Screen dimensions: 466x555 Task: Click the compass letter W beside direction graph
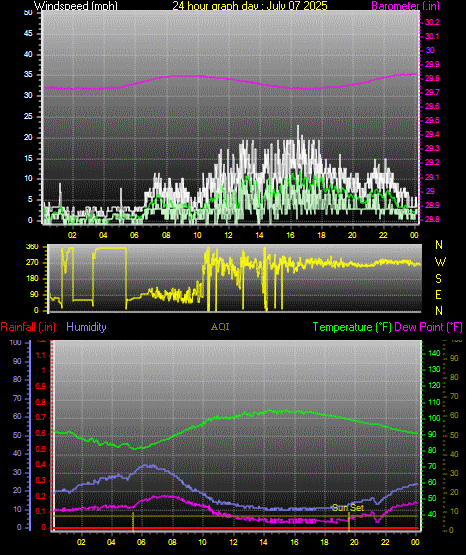[440, 262]
